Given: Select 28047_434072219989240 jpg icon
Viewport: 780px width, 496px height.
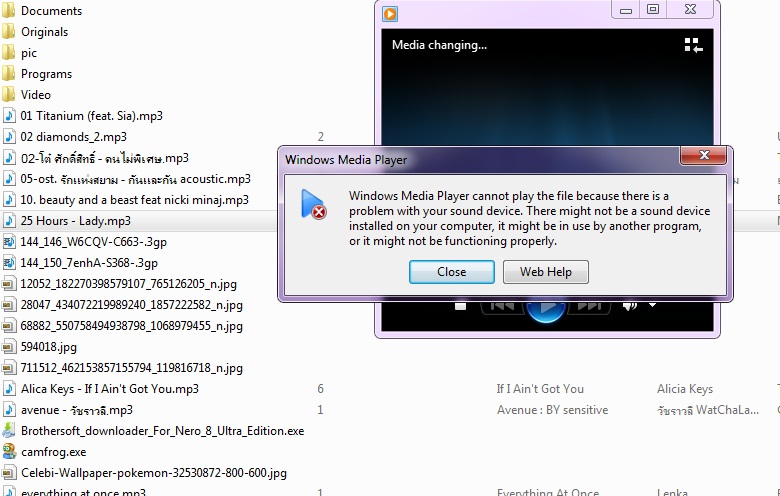Looking at the screenshot, I should click(x=8, y=304).
